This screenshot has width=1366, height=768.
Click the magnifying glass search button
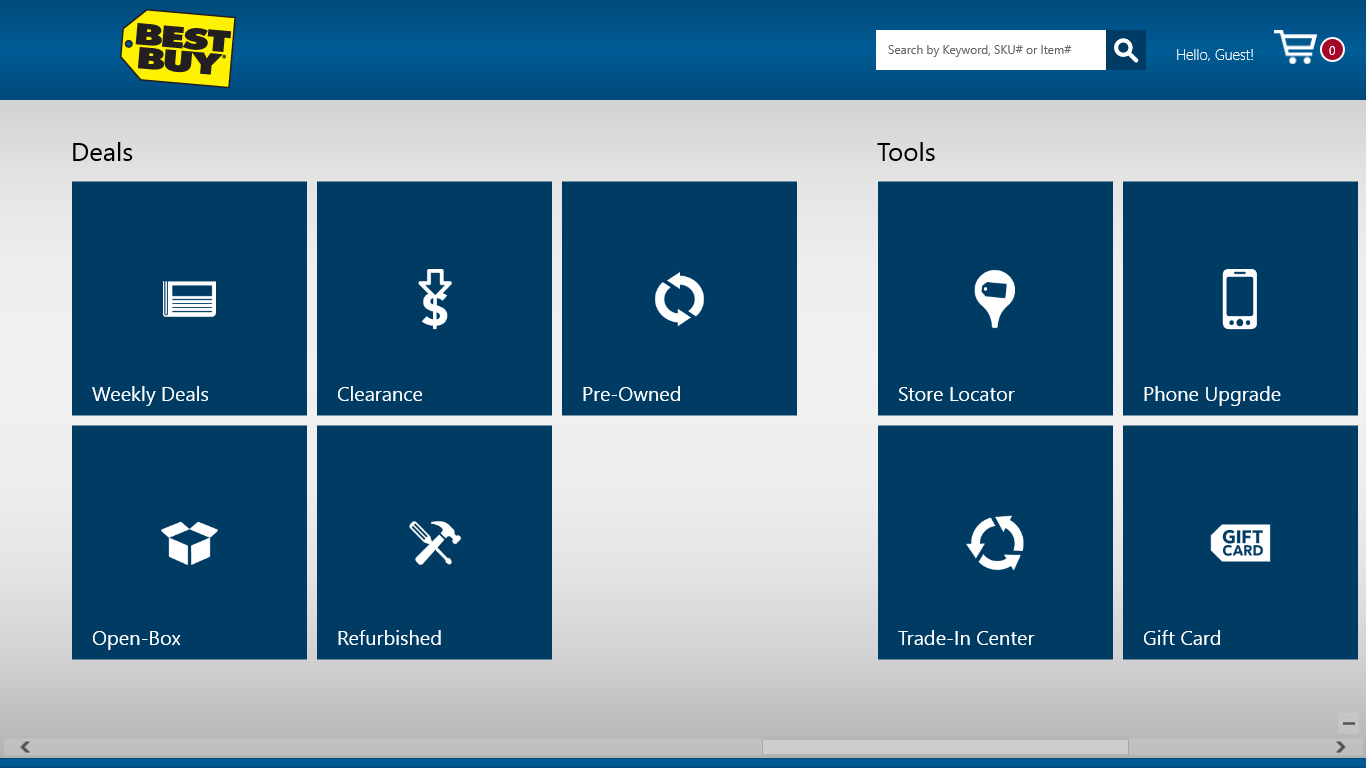1126,50
